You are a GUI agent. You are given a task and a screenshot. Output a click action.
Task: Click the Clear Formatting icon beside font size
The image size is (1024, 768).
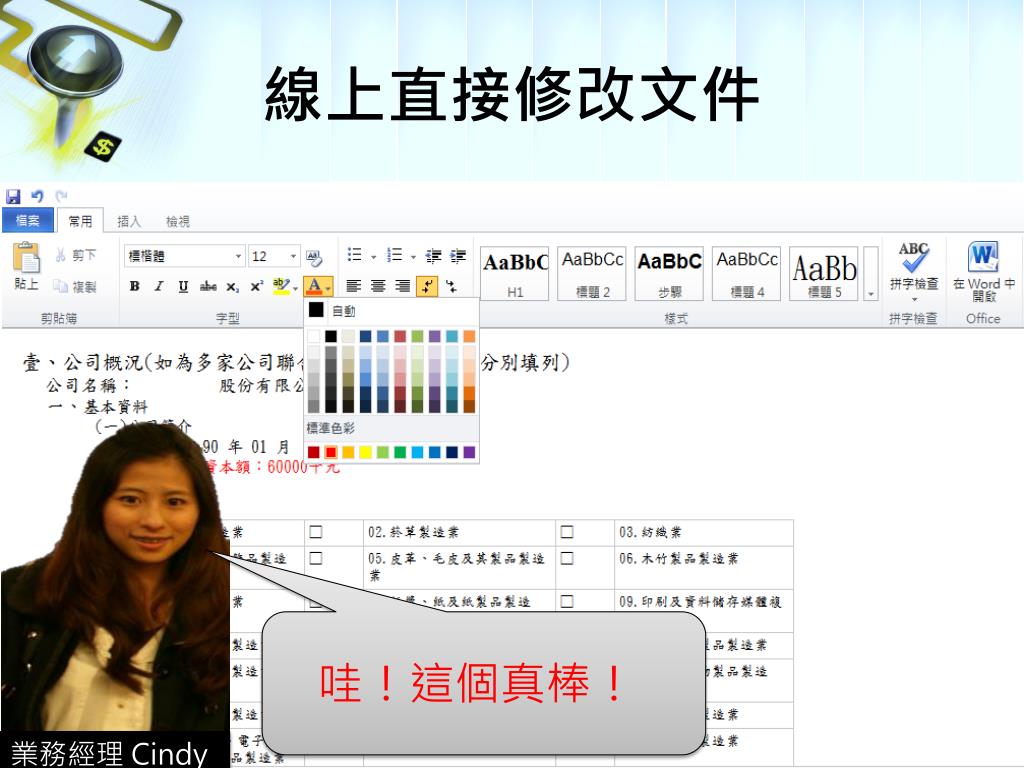click(x=314, y=257)
